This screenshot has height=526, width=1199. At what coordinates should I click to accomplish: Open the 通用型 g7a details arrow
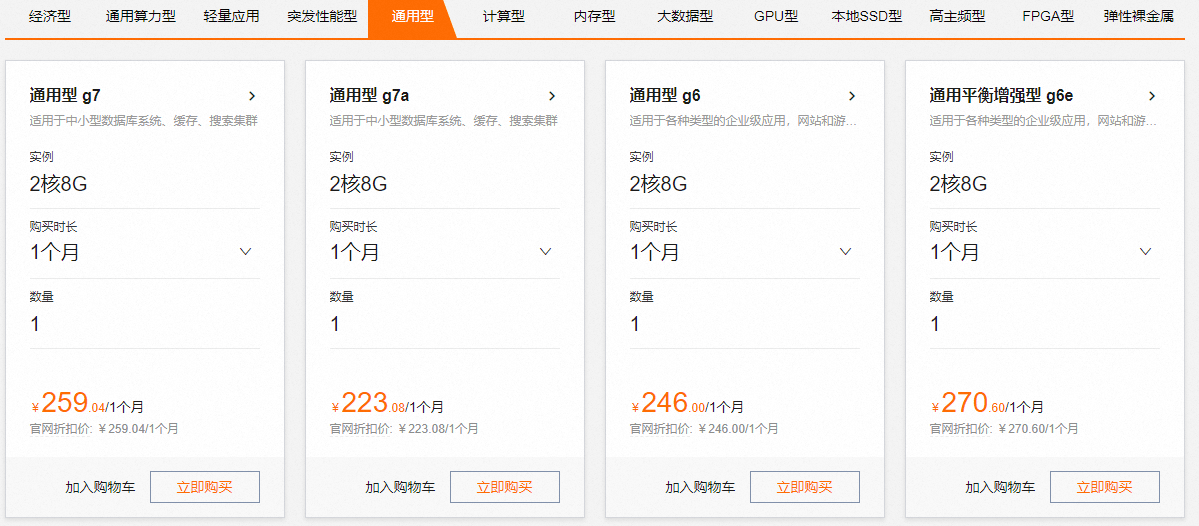tap(551, 96)
